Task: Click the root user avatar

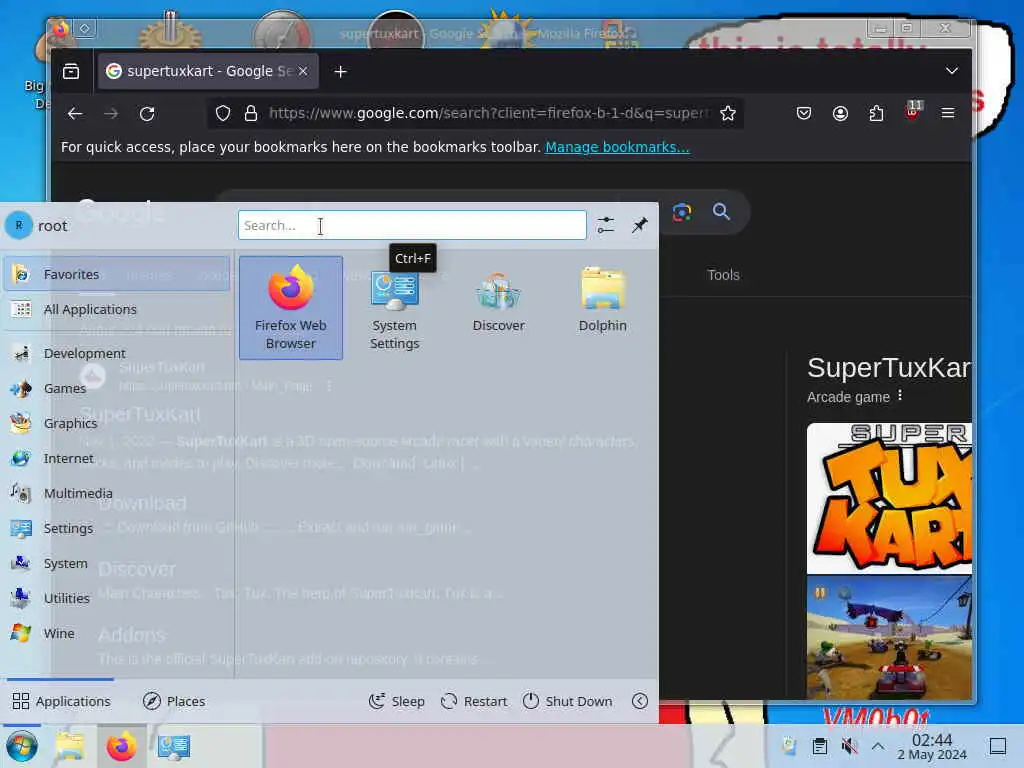Action: click(19, 225)
